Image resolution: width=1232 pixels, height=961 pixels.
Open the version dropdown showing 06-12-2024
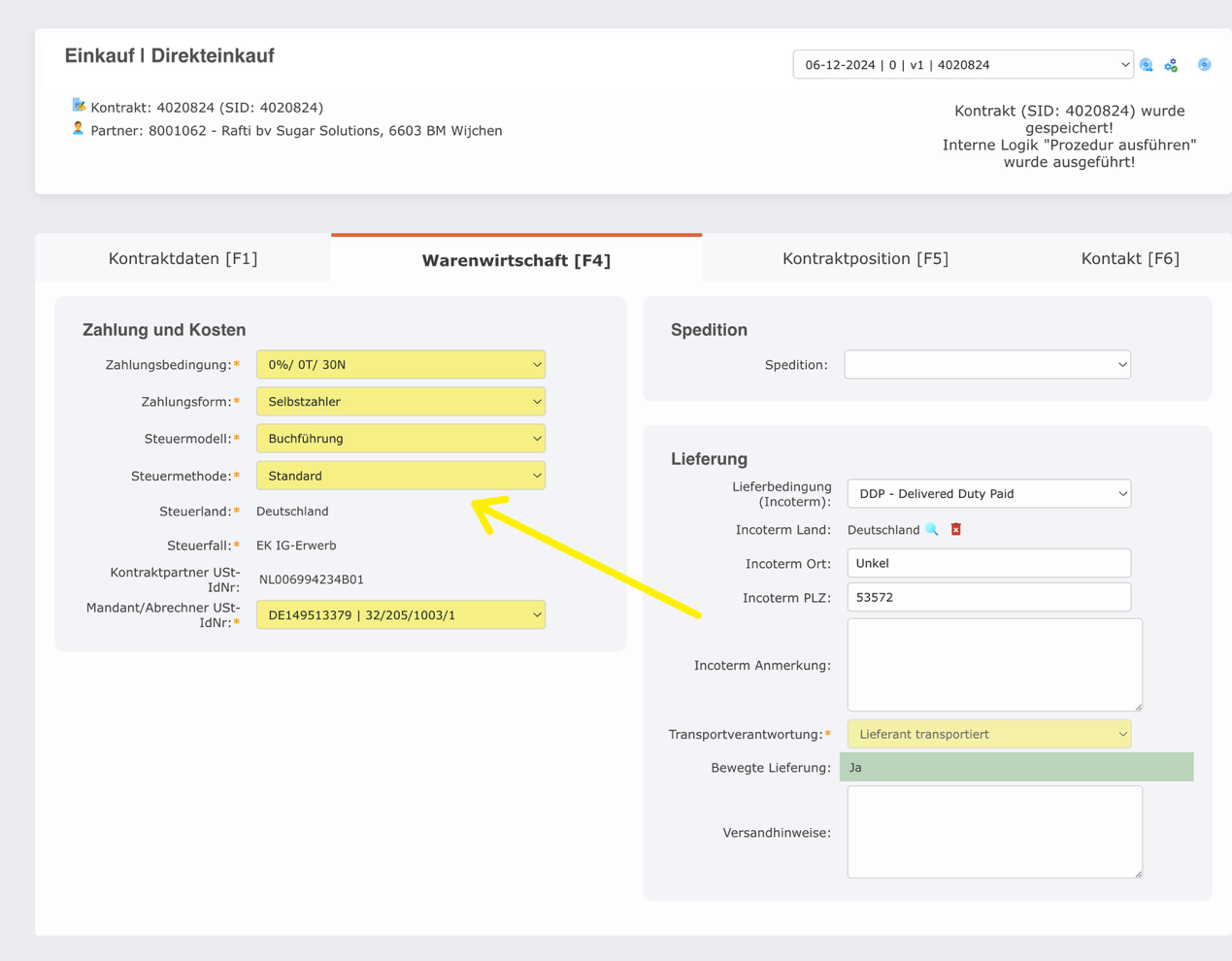[x=962, y=63]
